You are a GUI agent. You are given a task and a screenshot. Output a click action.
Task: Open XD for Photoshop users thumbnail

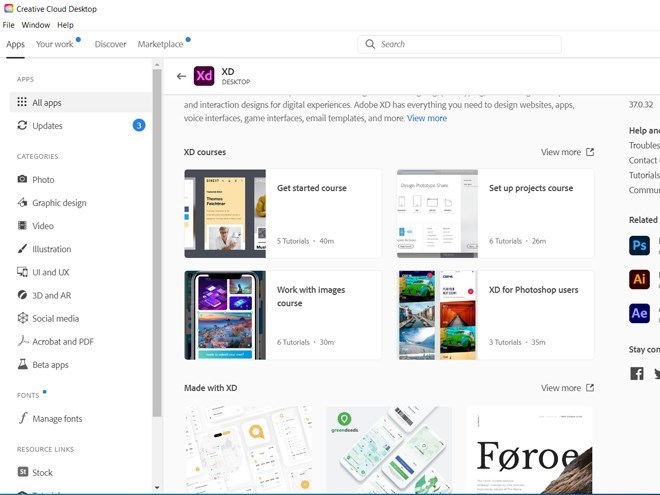tap(437, 315)
